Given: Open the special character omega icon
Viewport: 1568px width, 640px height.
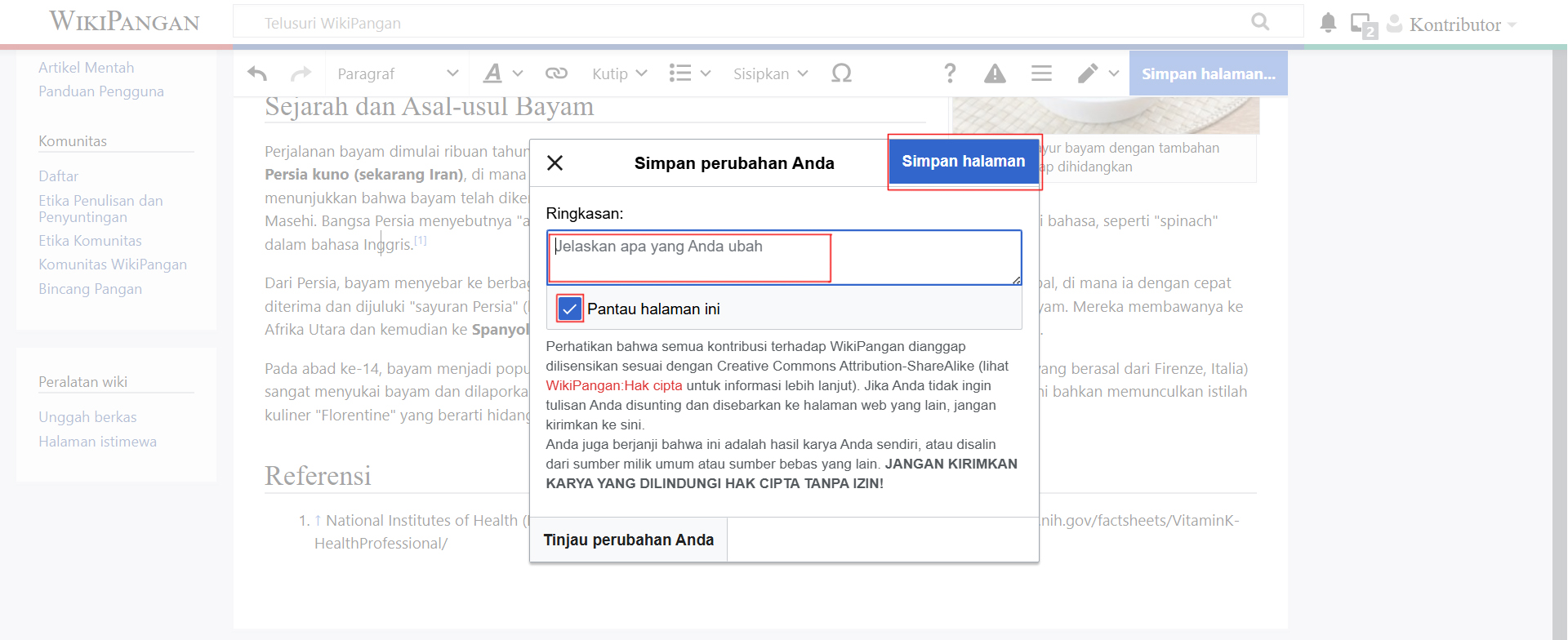Looking at the screenshot, I should [841, 73].
